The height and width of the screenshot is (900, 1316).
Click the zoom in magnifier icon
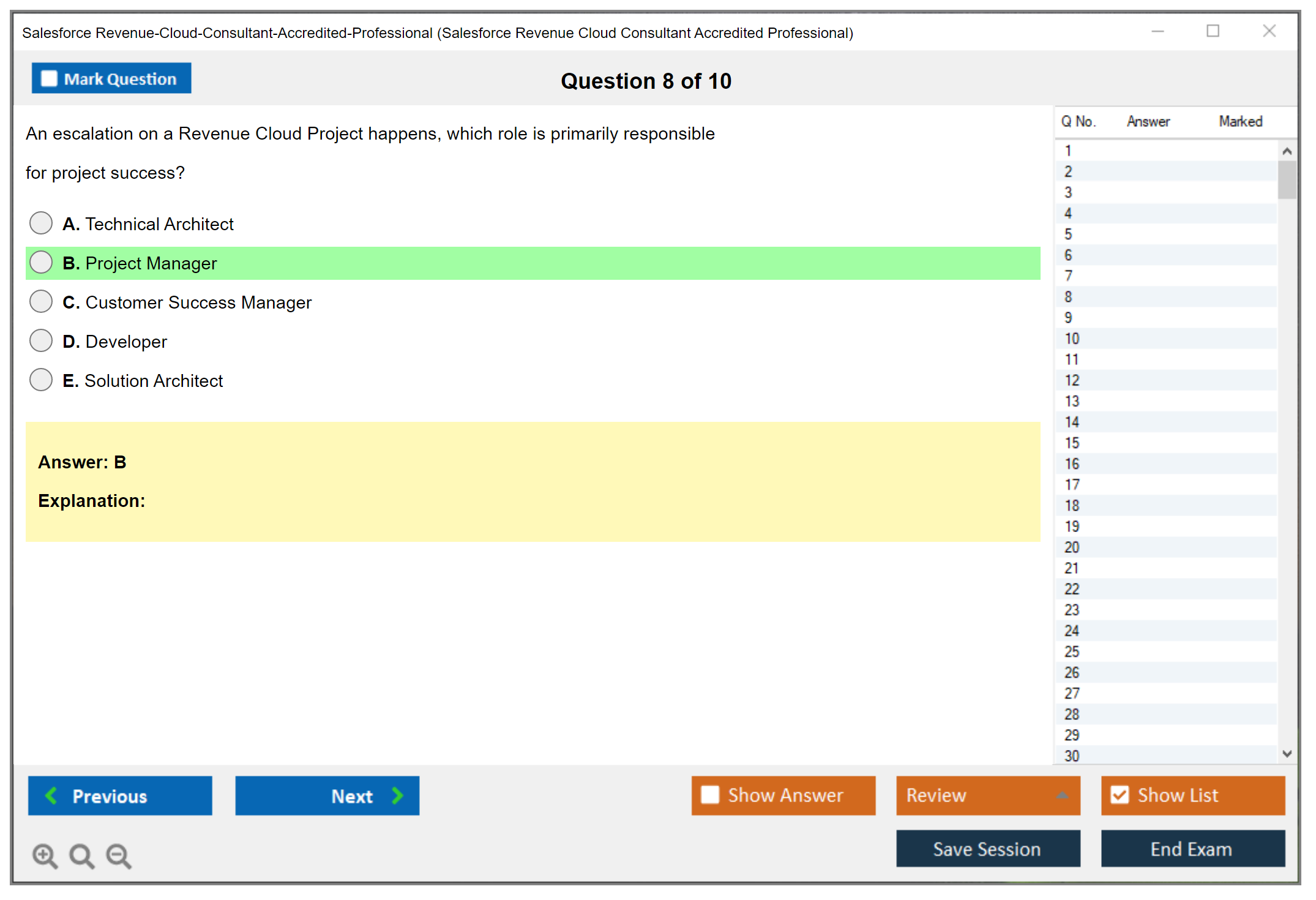coord(44,855)
